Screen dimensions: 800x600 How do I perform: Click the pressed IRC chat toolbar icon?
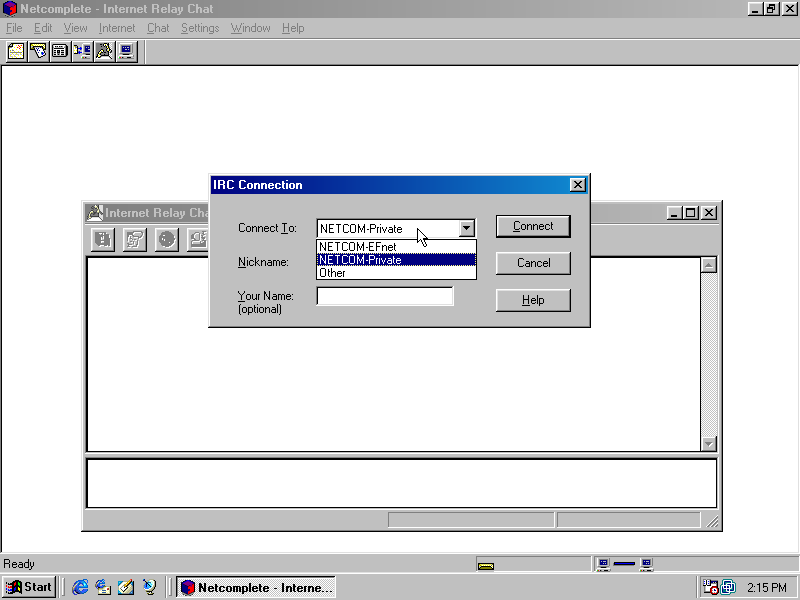(x=104, y=51)
